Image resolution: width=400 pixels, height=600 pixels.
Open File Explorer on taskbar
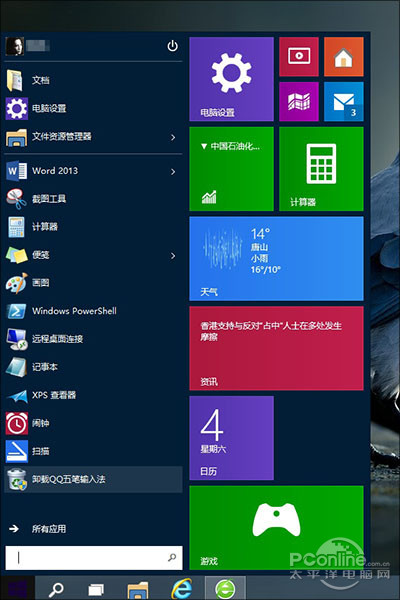click(137, 590)
